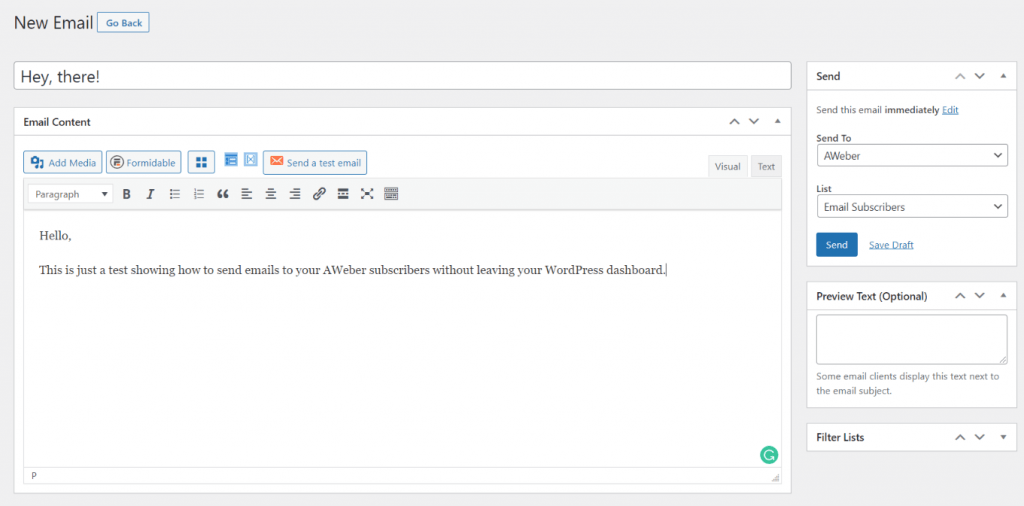Align text left
Image resolution: width=1024 pixels, height=506 pixels.
point(246,194)
